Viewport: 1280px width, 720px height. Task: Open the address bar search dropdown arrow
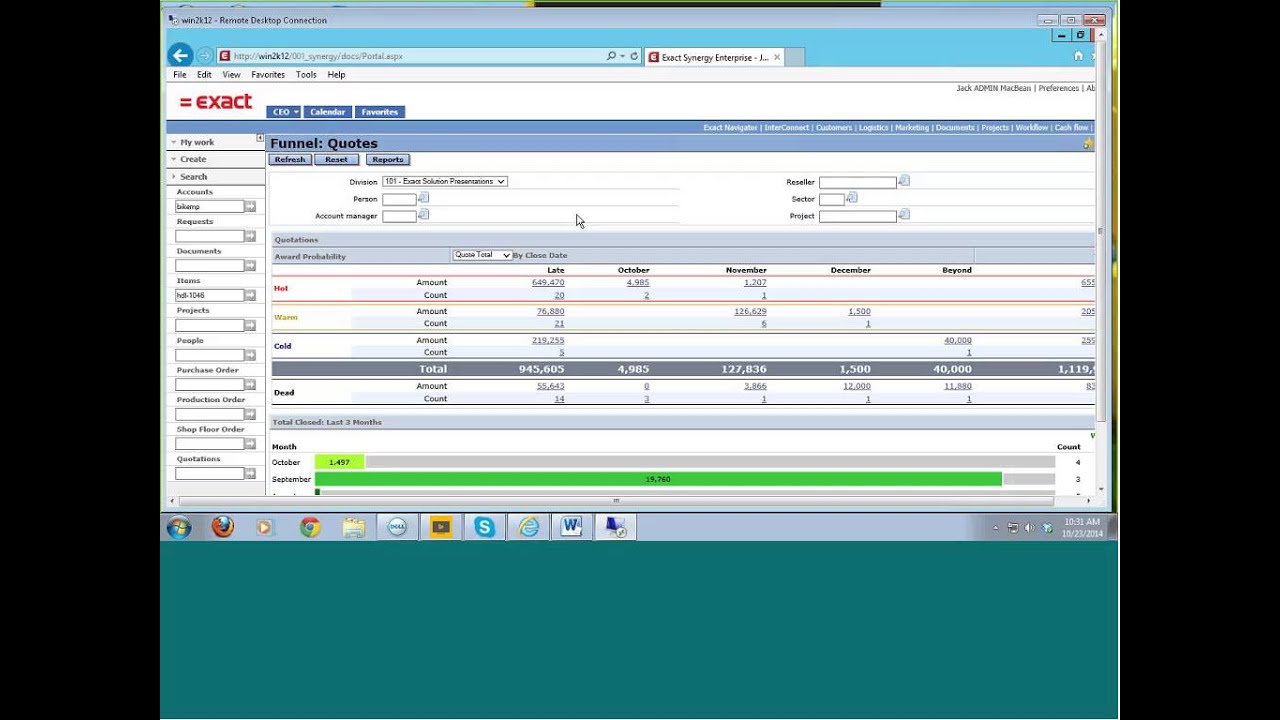tap(622, 56)
